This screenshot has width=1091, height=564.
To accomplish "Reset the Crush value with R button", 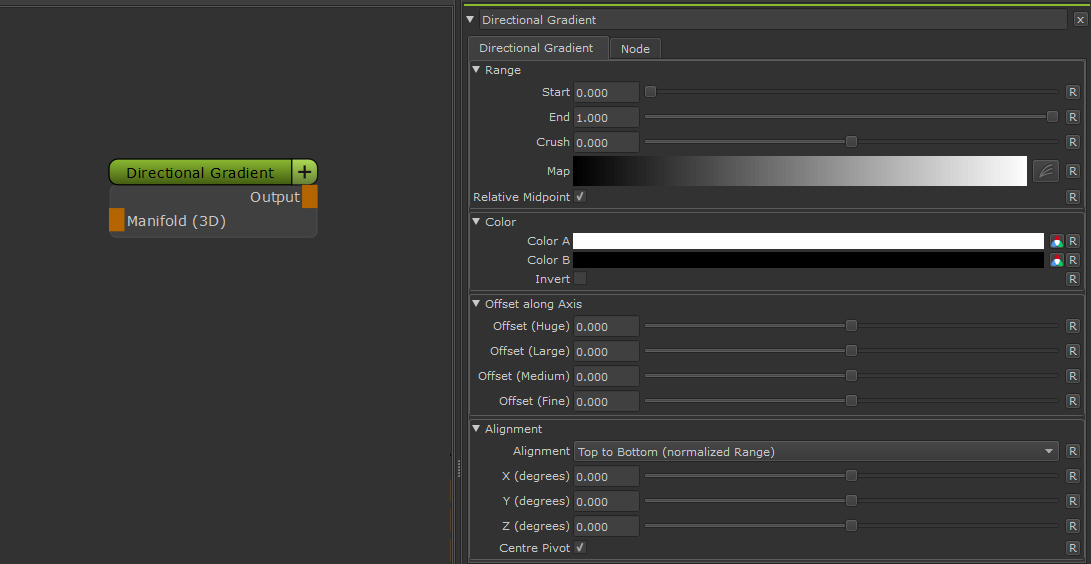I will click(1073, 142).
